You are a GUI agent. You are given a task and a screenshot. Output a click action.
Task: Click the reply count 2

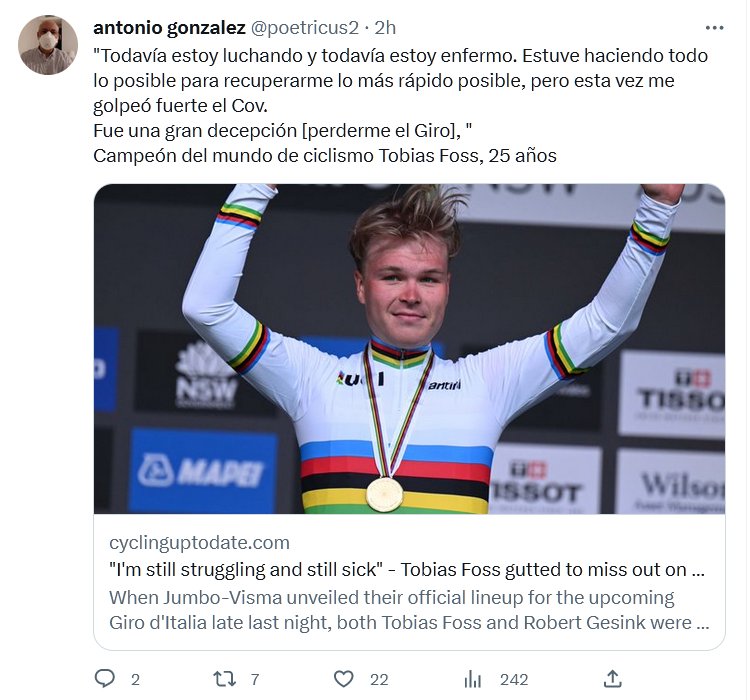[135, 679]
